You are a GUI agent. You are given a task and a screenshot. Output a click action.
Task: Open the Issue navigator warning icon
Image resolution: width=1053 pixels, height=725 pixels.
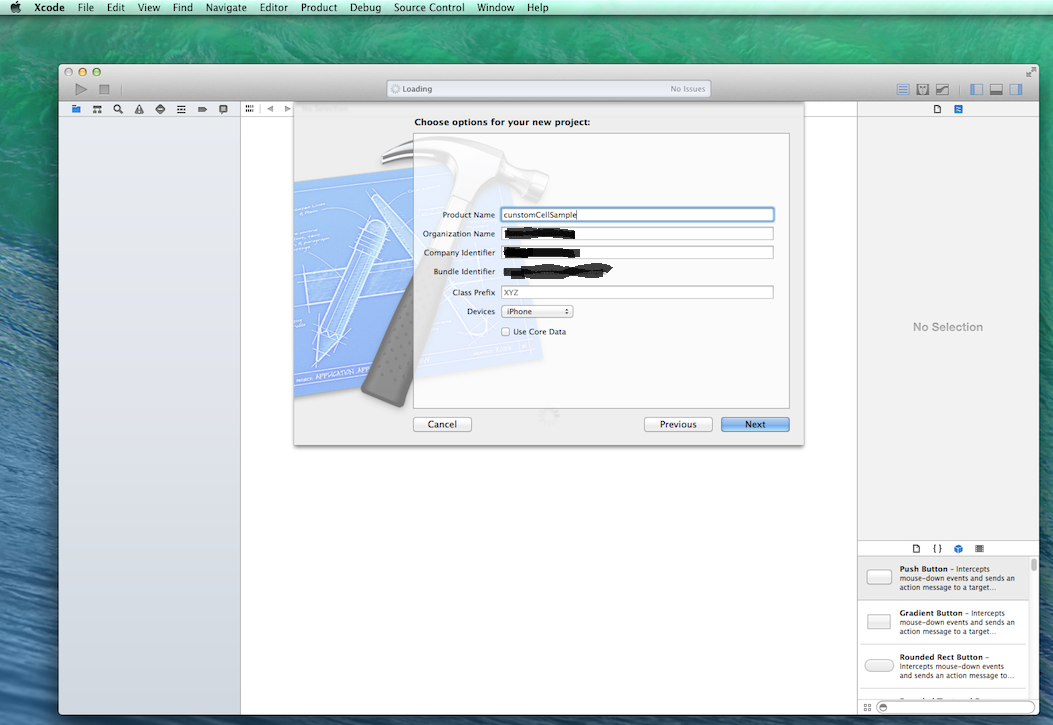pos(139,109)
